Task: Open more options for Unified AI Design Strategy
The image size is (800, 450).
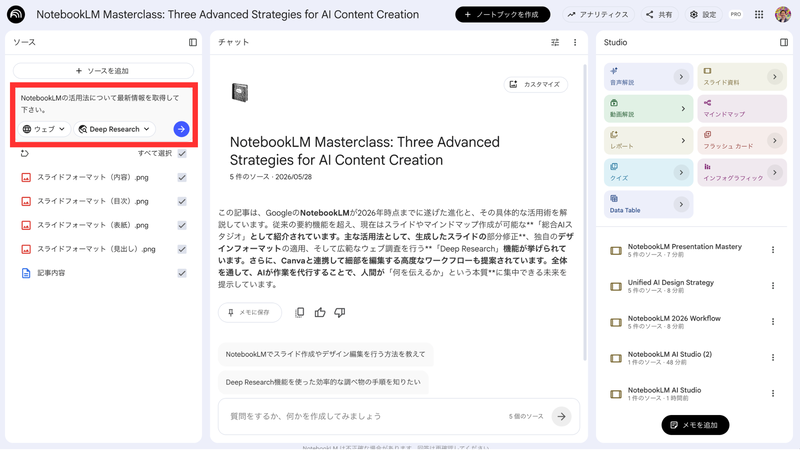Action: pyautogui.click(x=773, y=286)
